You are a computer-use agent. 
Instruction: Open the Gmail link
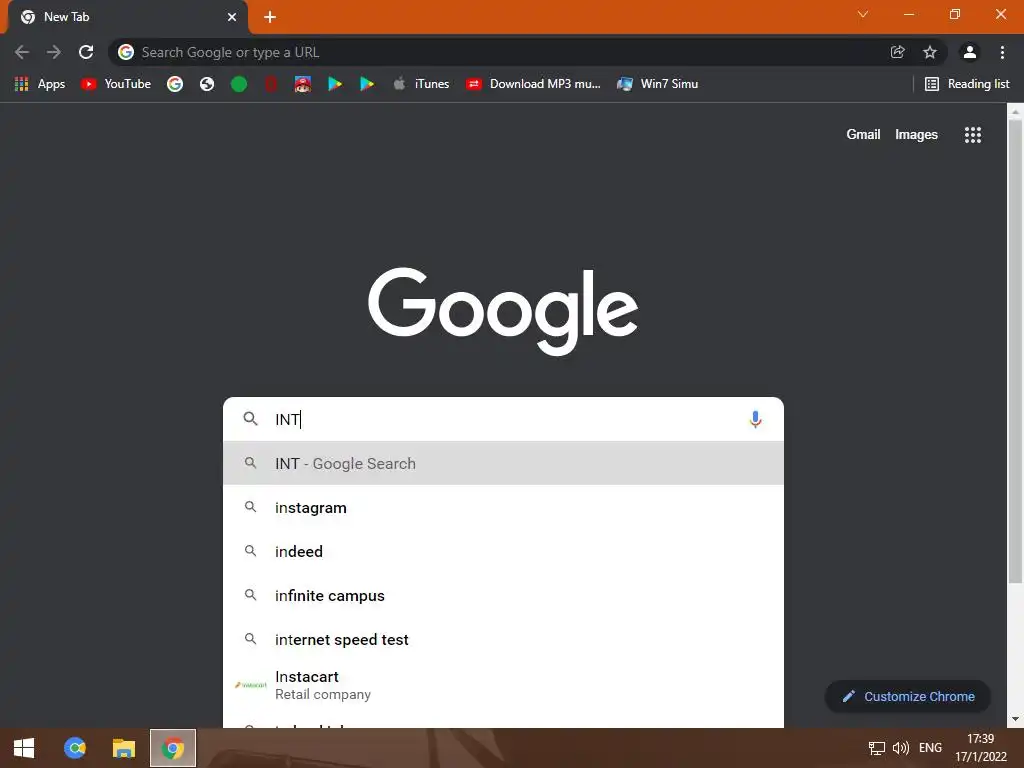click(x=863, y=135)
